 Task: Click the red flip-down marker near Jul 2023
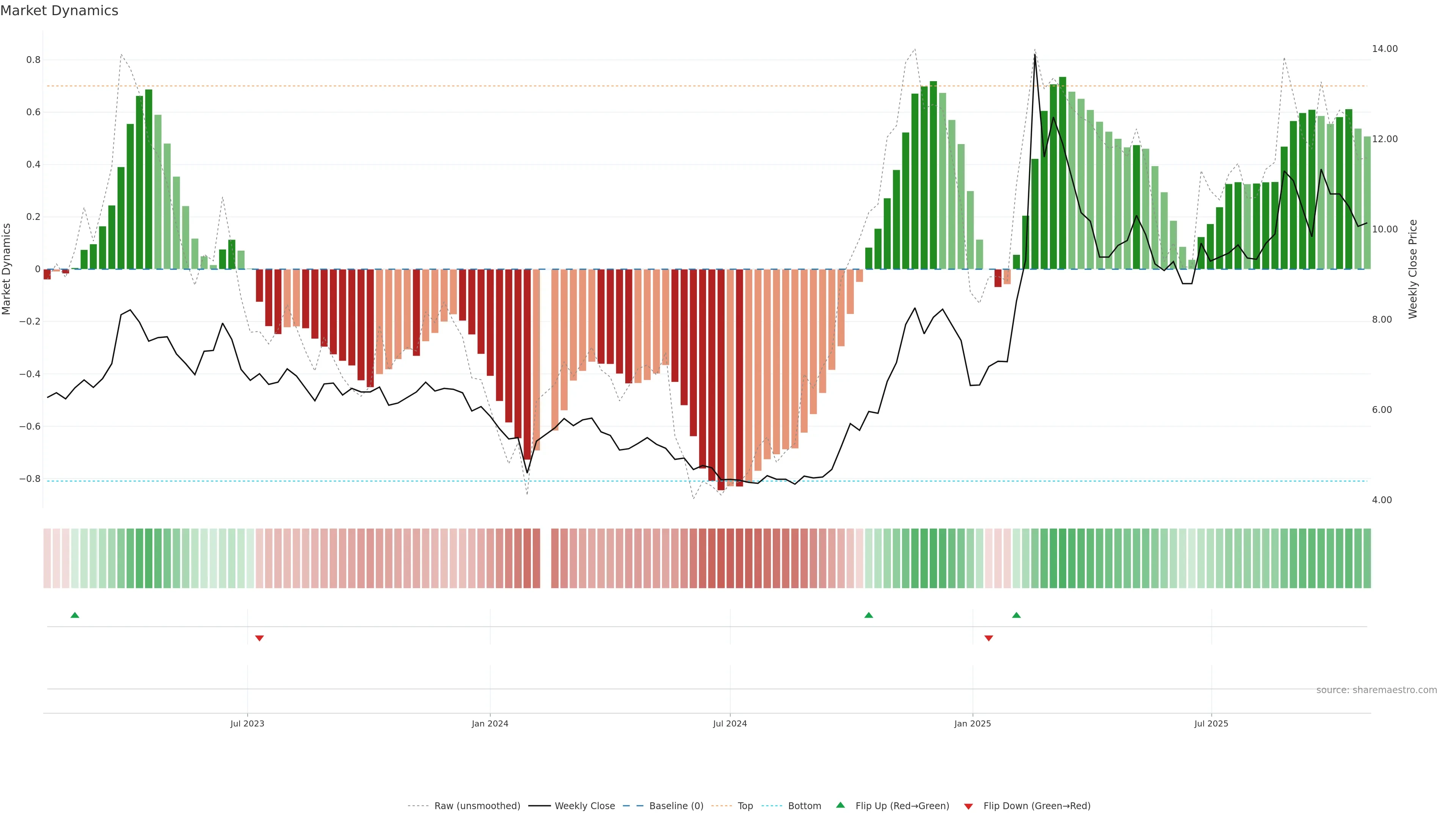point(259,638)
